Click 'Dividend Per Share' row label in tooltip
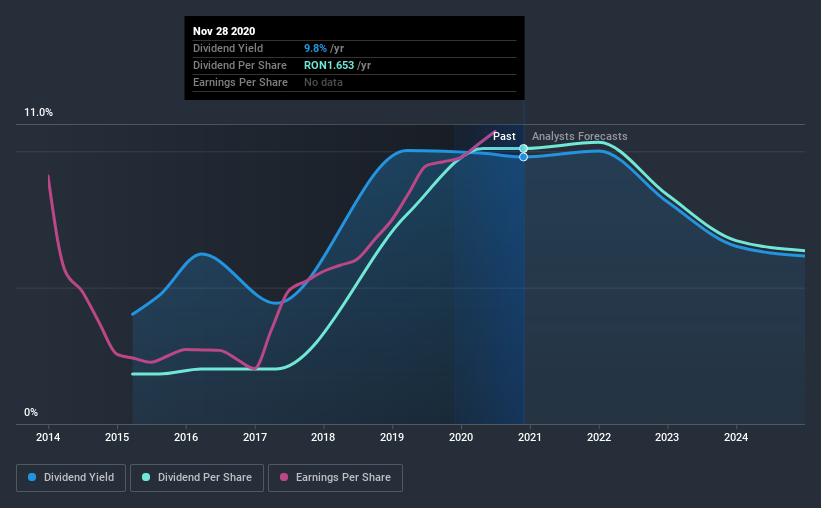Screen dimensions: 821x508 point(240,65)
